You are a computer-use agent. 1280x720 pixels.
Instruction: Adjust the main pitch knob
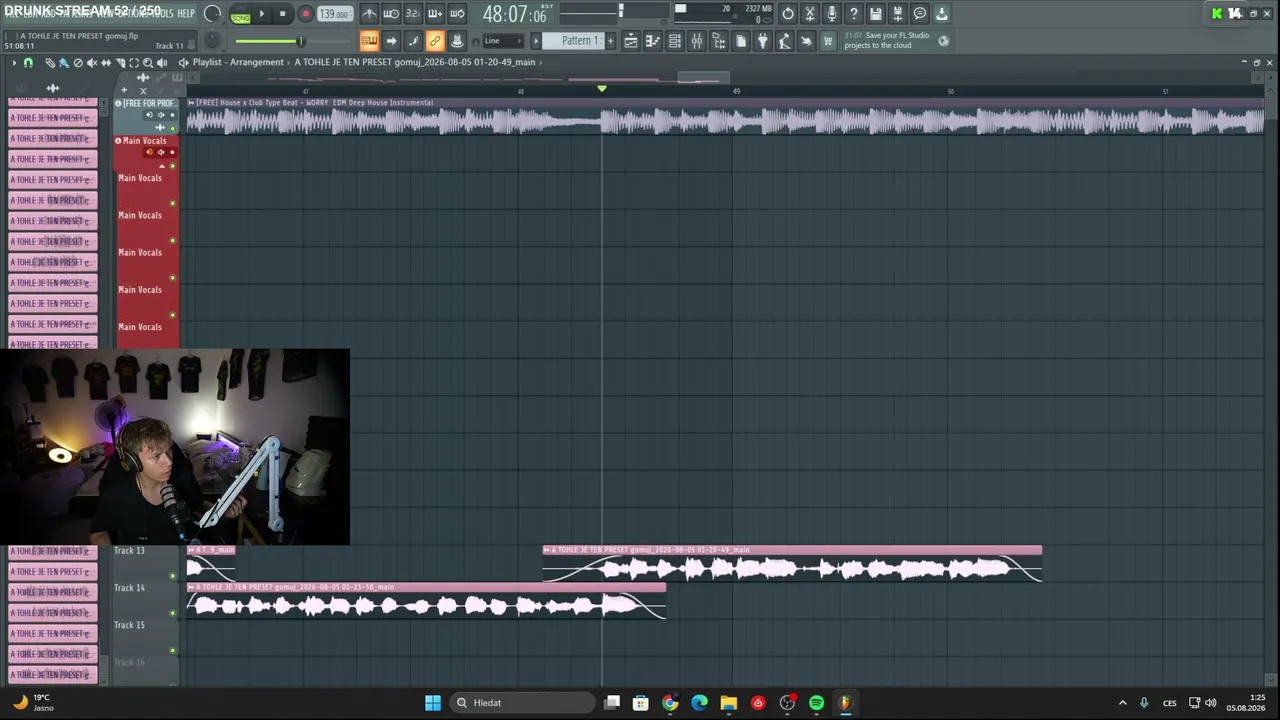tap(212, 41)
